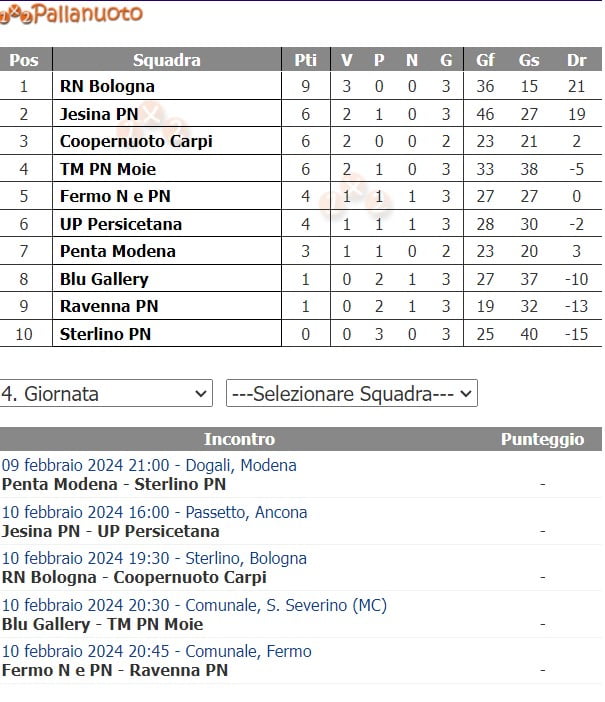Click the Dr goal difference header

click(576, 60)
